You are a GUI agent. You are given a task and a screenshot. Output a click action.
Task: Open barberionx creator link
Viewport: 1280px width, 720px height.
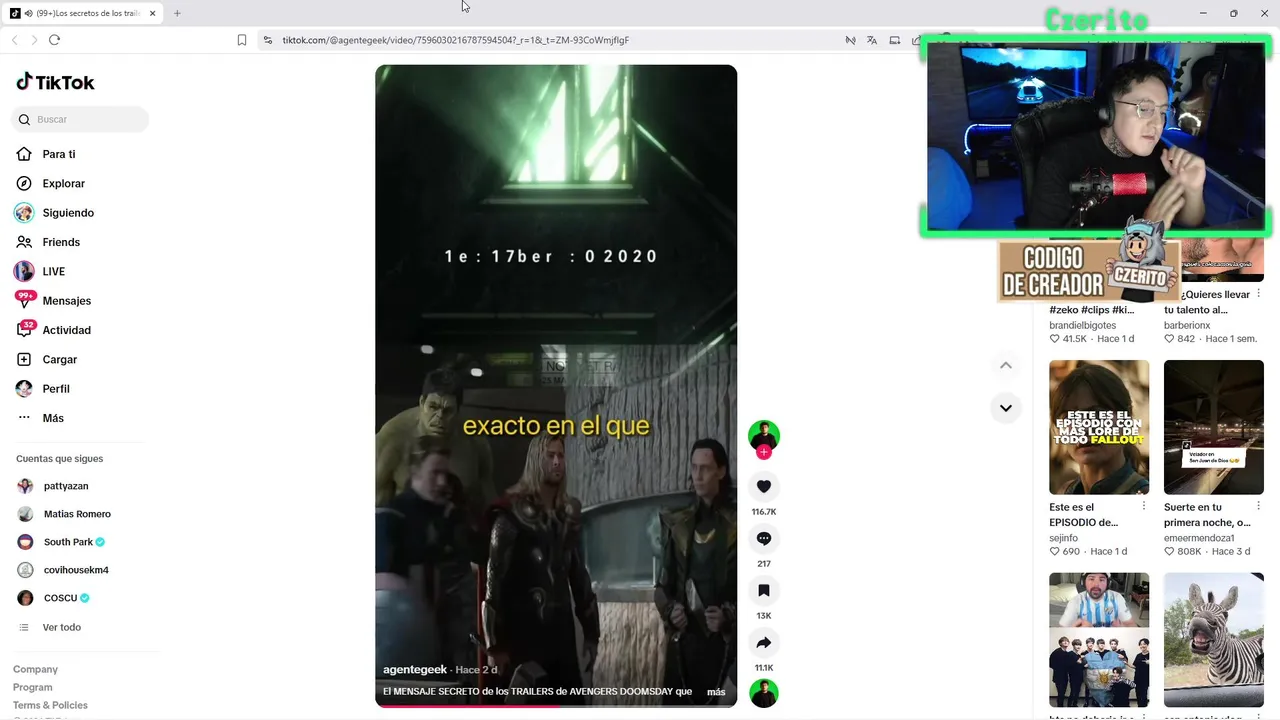pos(1187,325)
